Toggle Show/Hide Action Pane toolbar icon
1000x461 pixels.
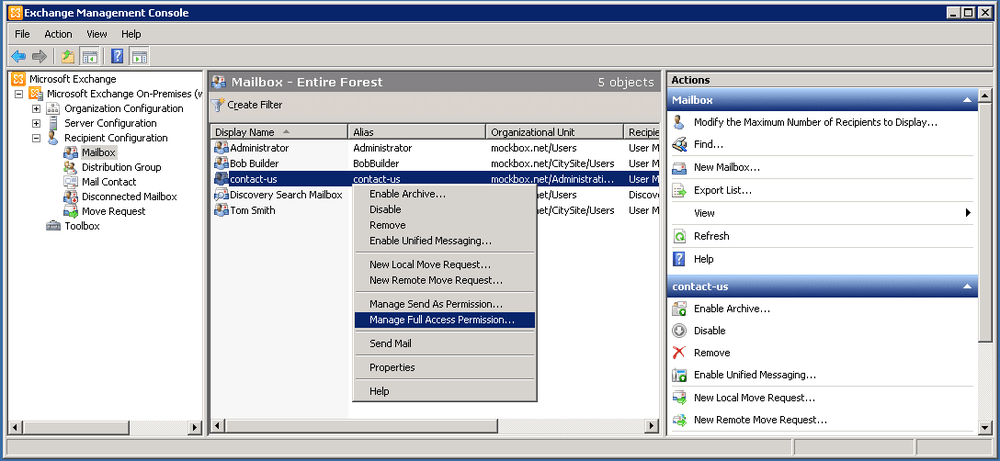click(x=140, y=56)
